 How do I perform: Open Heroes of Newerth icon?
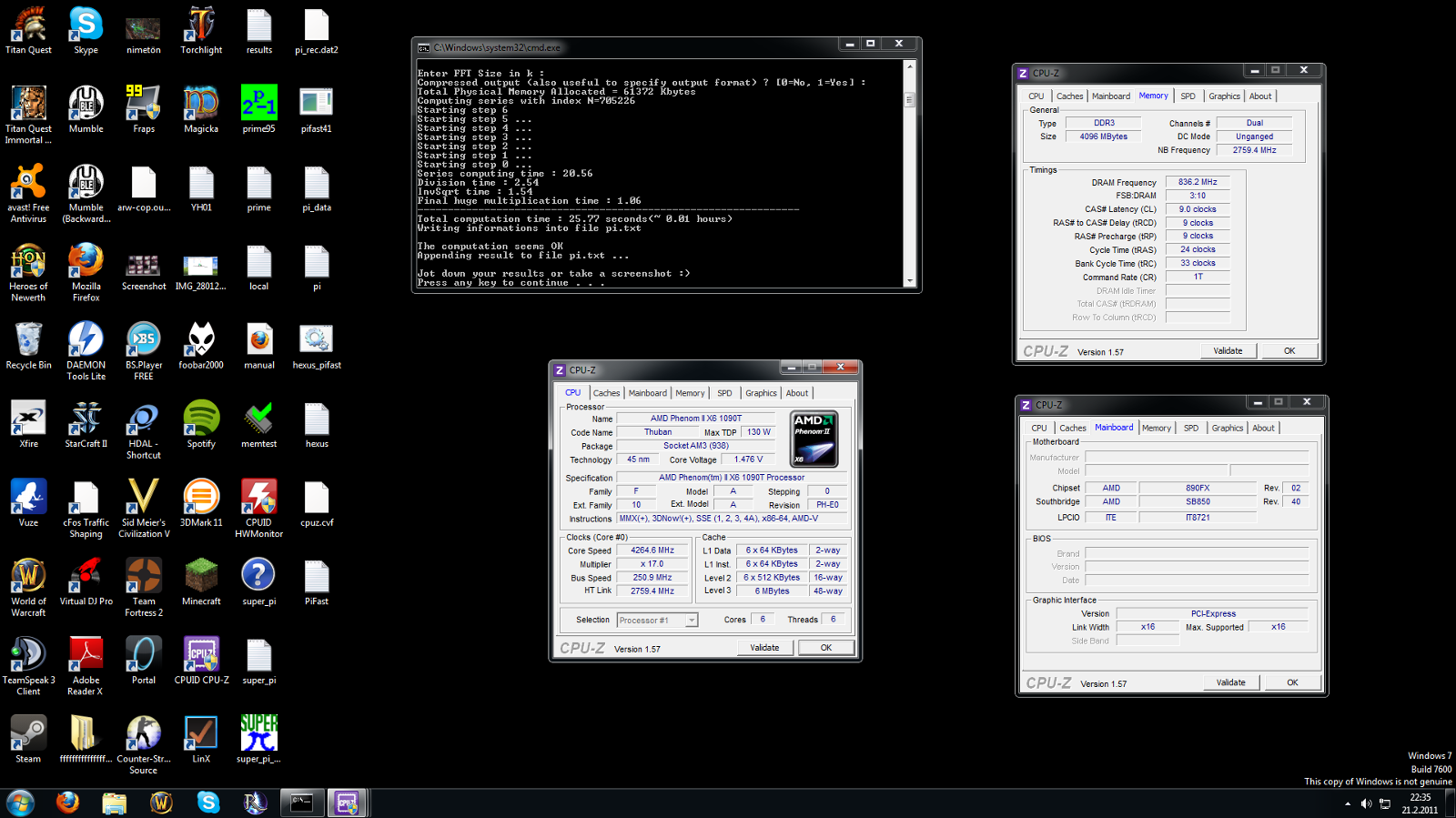tap(28, 273)
